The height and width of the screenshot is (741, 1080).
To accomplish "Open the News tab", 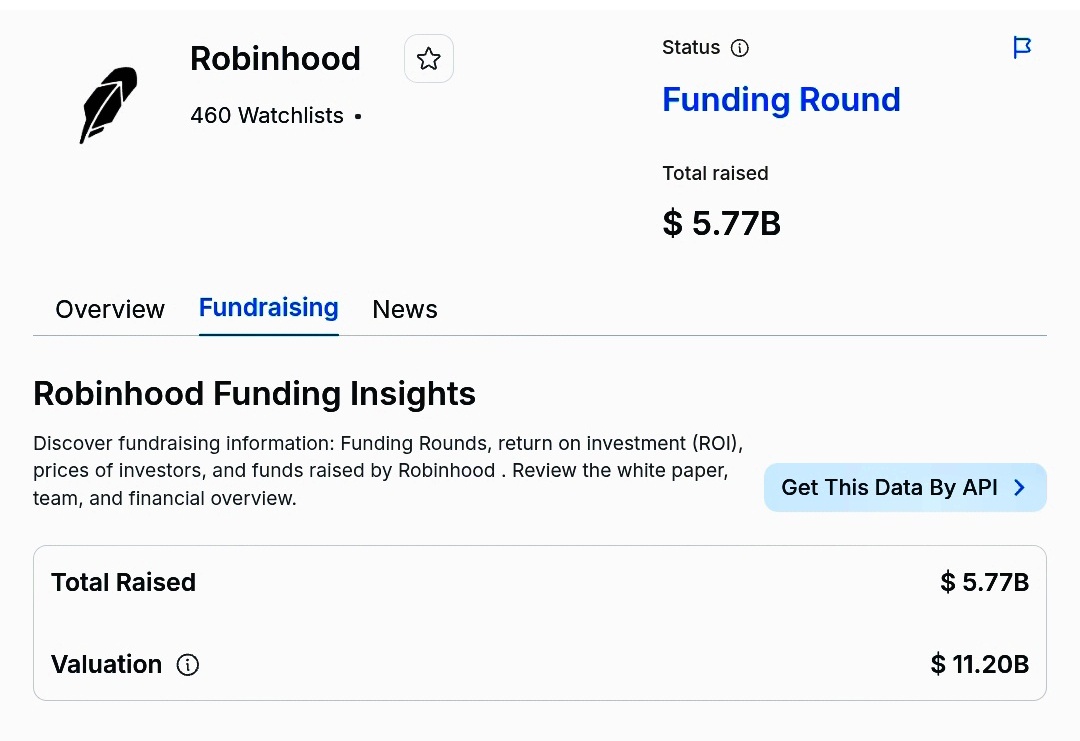I will pos(405,310).
